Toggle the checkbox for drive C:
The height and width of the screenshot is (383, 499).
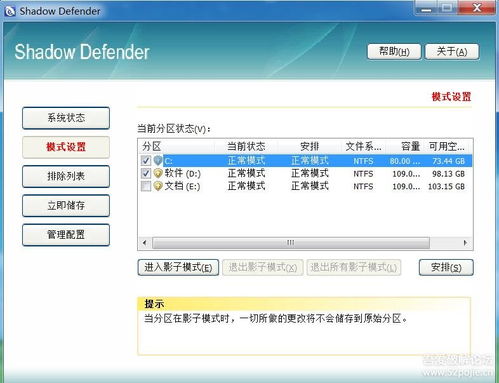(x=146, y=161)
